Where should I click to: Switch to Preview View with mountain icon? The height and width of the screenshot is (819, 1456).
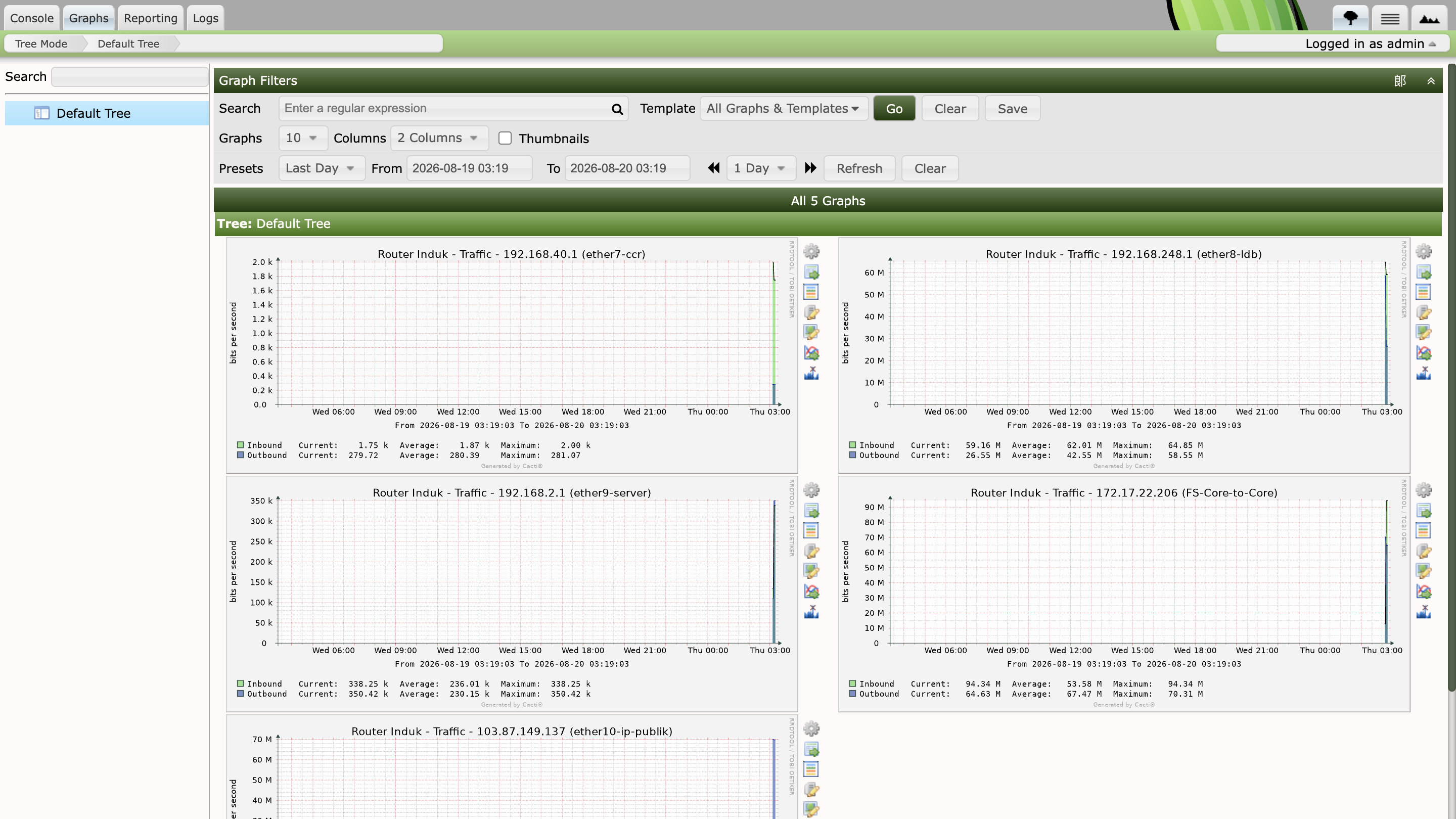click(x=1429, y=18)
